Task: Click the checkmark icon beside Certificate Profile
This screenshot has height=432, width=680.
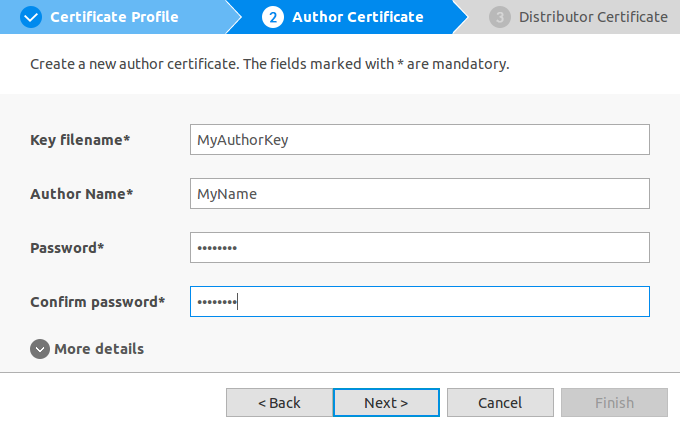Action: (31, 17)
